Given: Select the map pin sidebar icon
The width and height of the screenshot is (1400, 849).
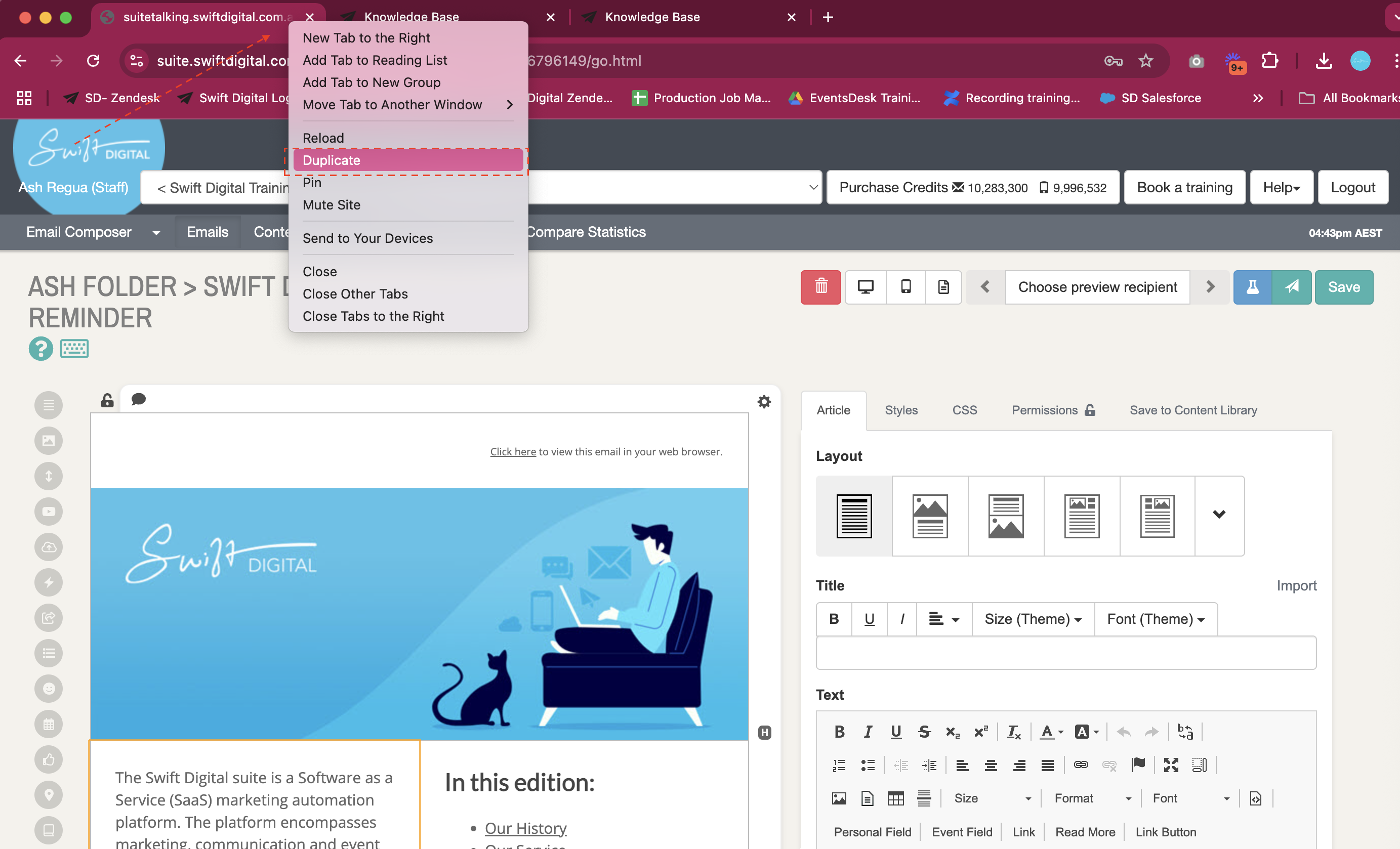Looking at the screenshot, I should (48, 794).
